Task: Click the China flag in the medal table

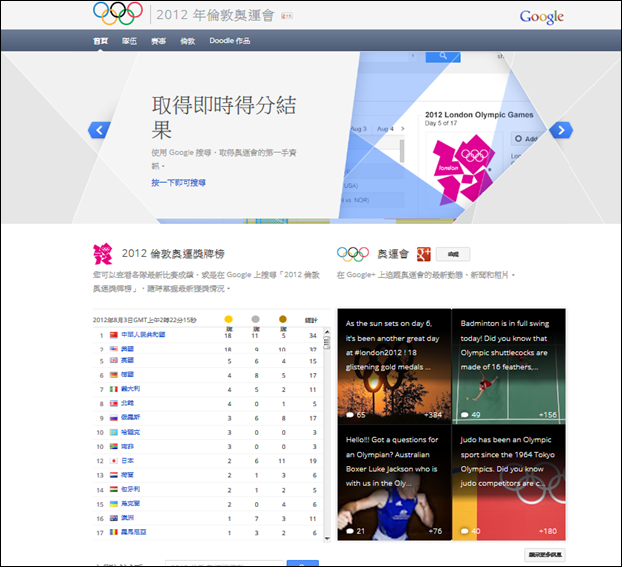Action: point(114,334)
